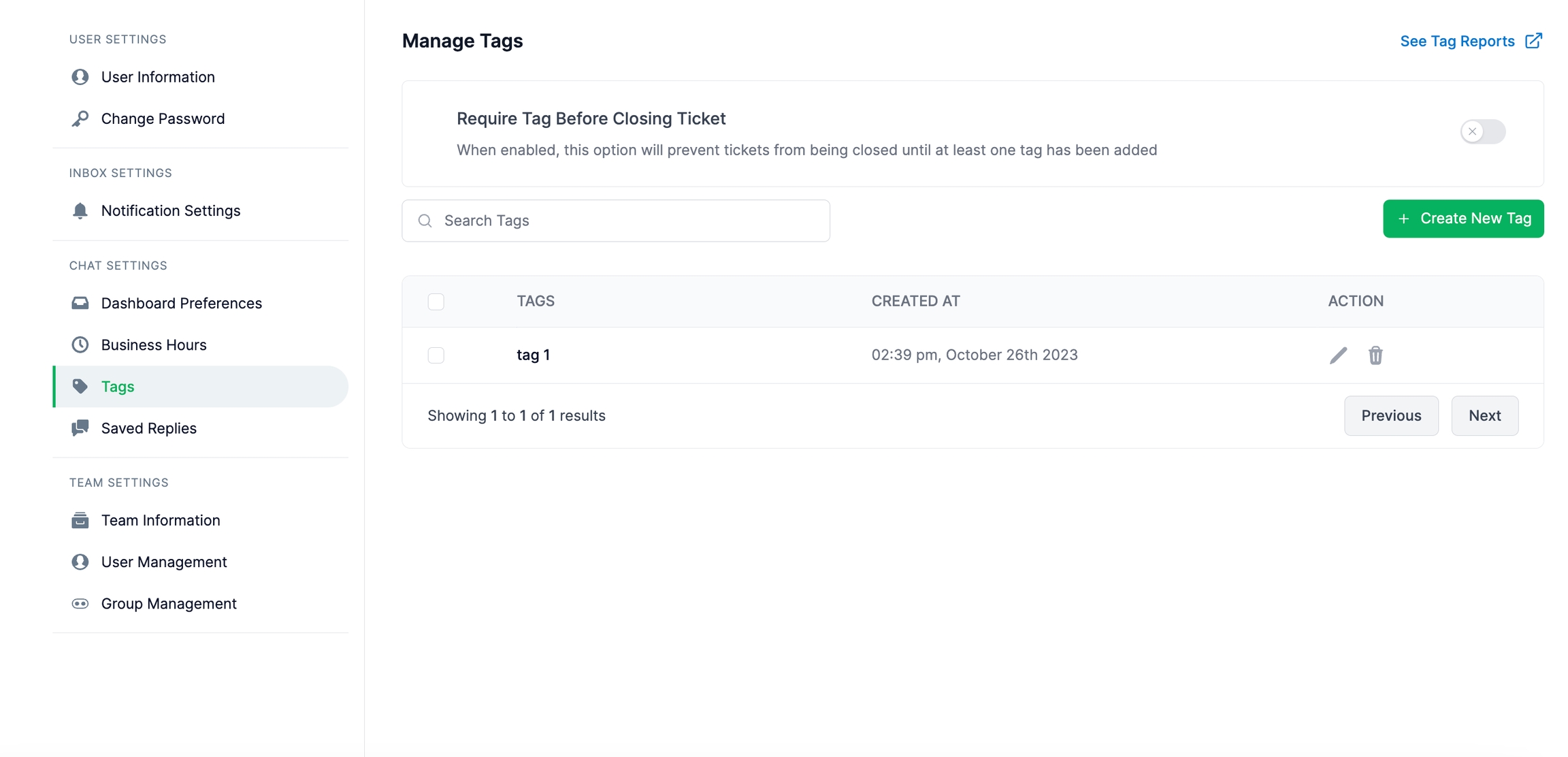The height and width of the screenshot is (757, 1568).
Task: Go to User Management in Team Settings
Action: click(164, 562)
